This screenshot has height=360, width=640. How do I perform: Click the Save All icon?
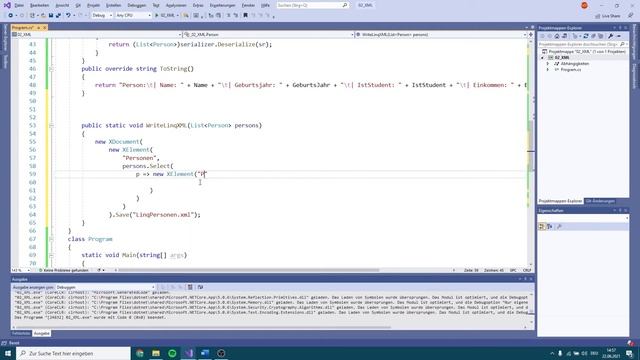point(58,16)
